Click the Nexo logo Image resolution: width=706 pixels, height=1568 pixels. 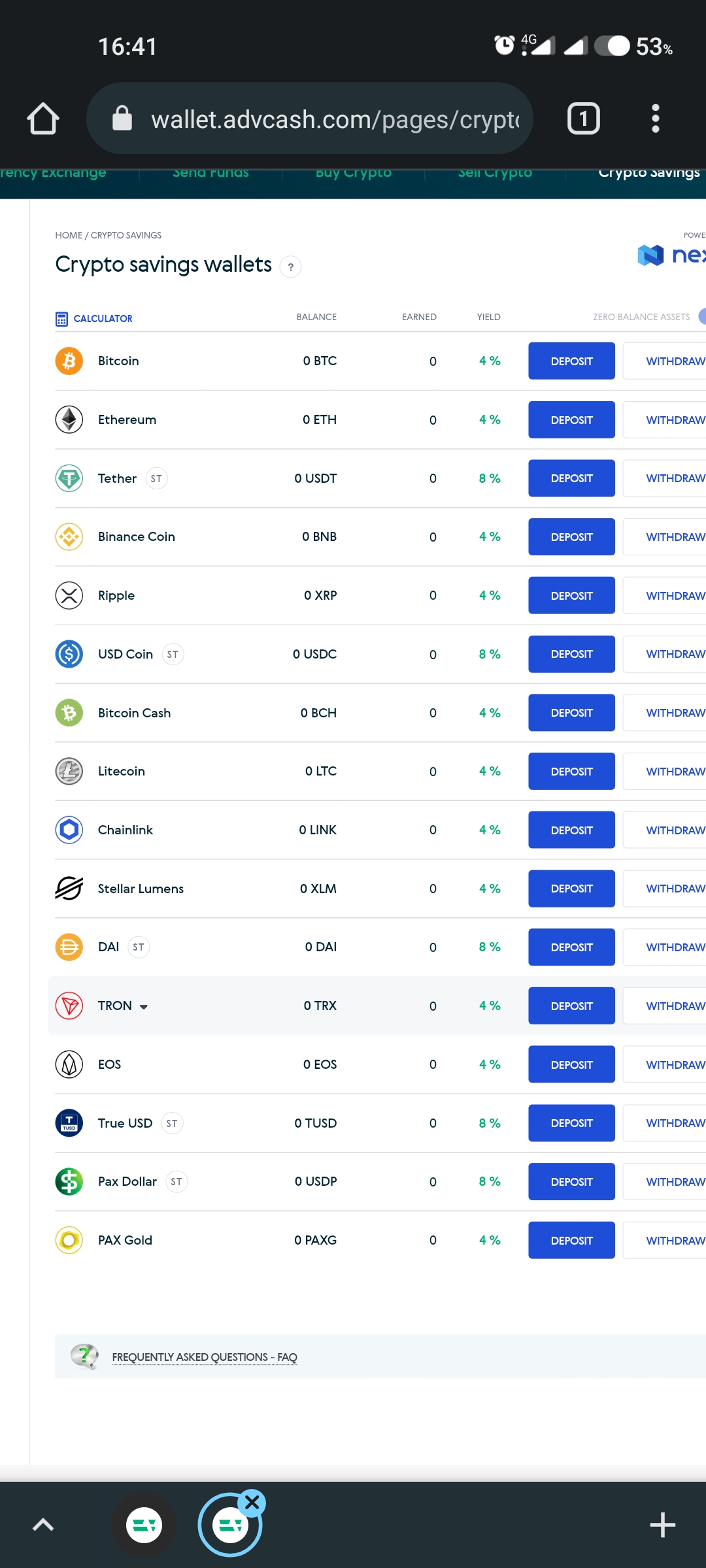[671, 255]
